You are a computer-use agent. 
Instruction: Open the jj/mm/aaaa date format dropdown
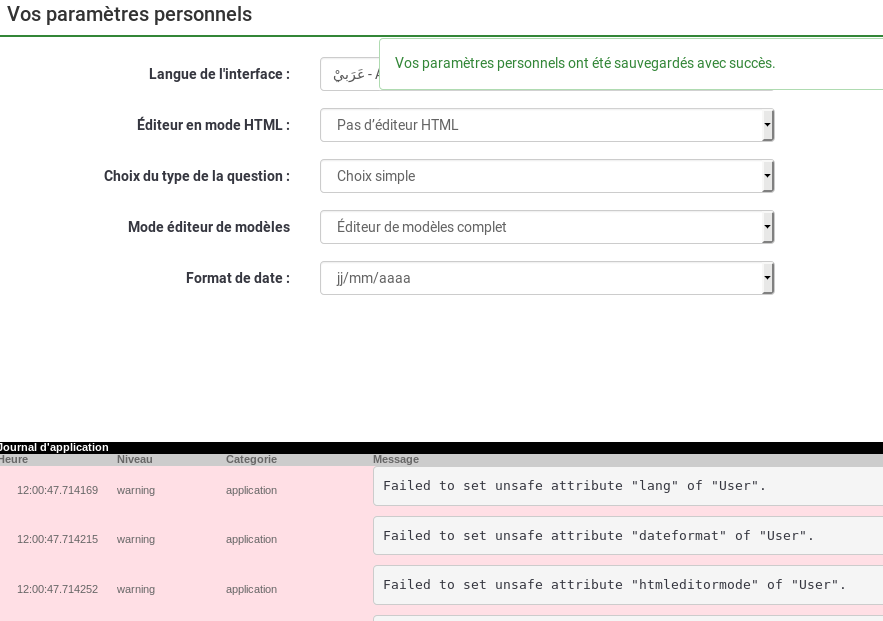(x=546, y=278)
